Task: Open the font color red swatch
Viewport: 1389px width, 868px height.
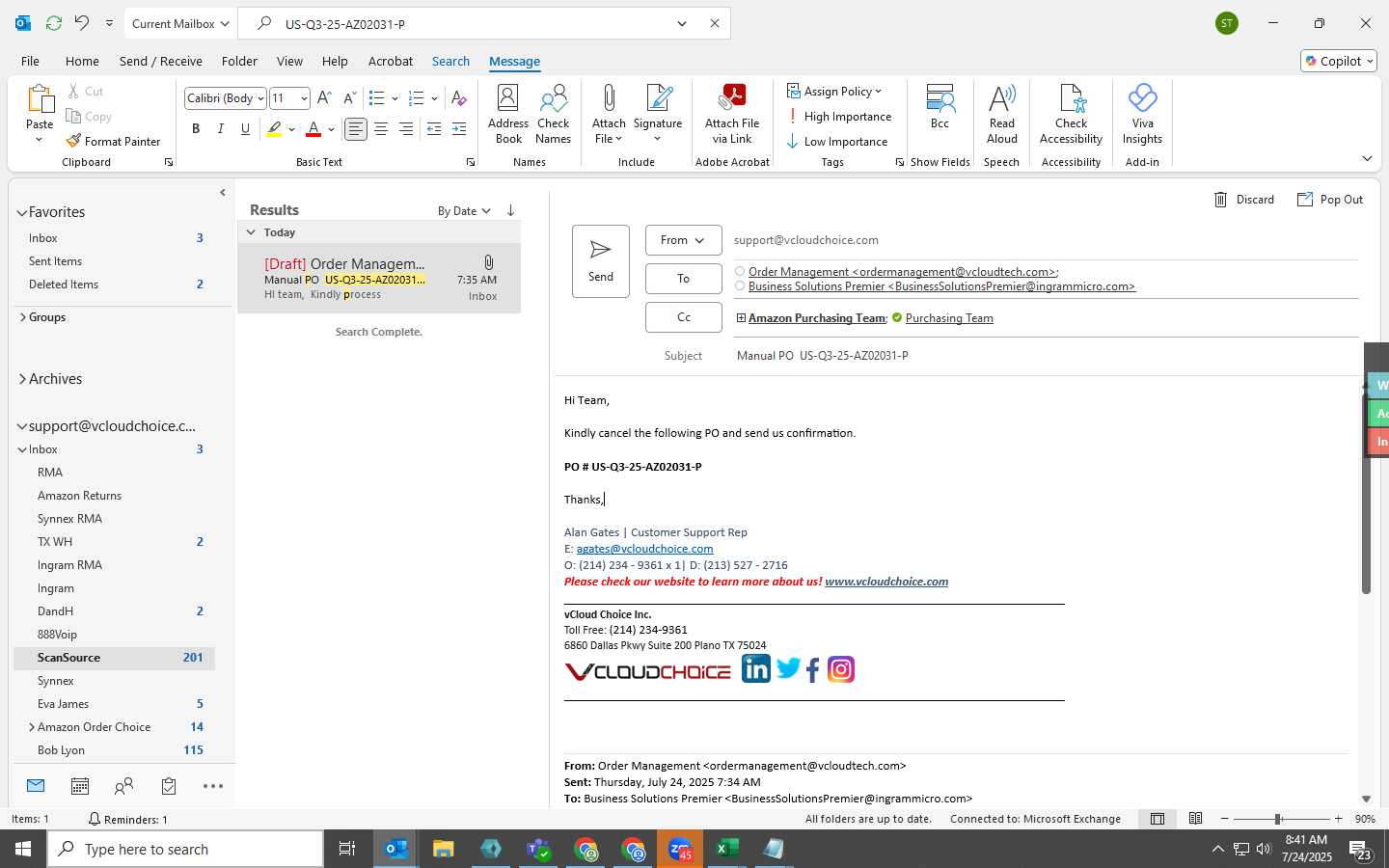Action: point(313,129)
